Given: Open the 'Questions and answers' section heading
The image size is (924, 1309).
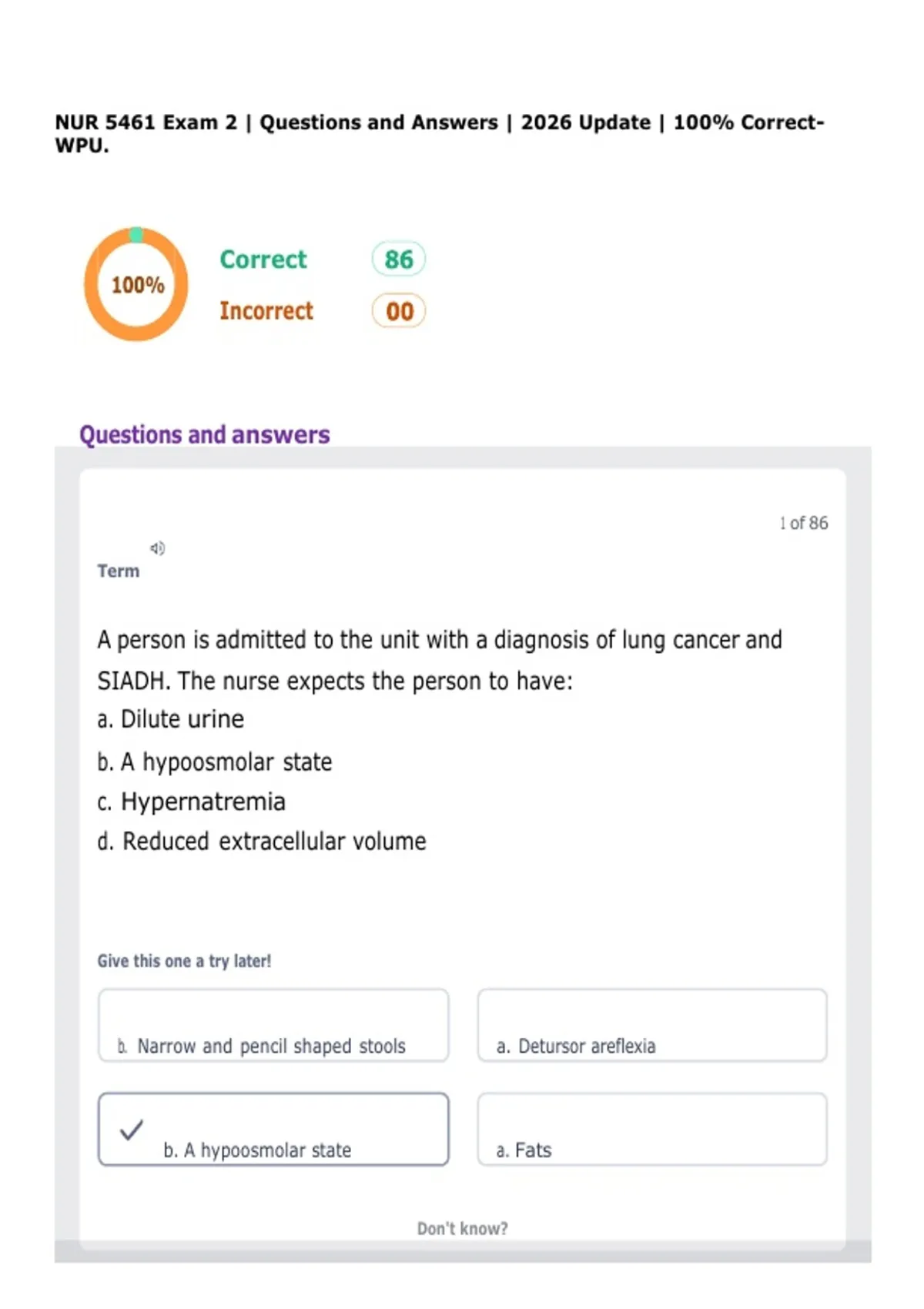Looking at the screenshot, I should point(205,434).
